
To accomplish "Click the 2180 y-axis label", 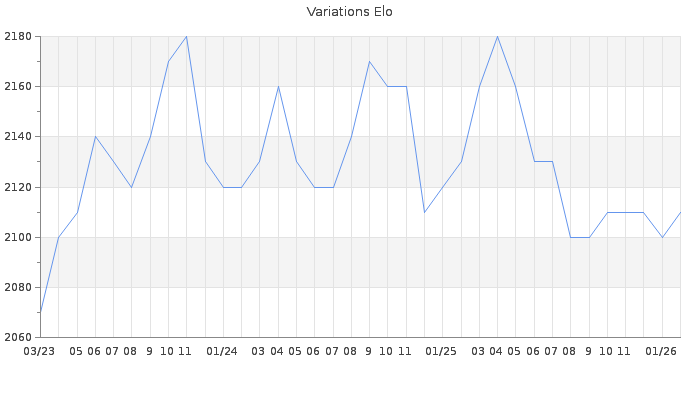I will pyautogui.click(x=19, y=37).
